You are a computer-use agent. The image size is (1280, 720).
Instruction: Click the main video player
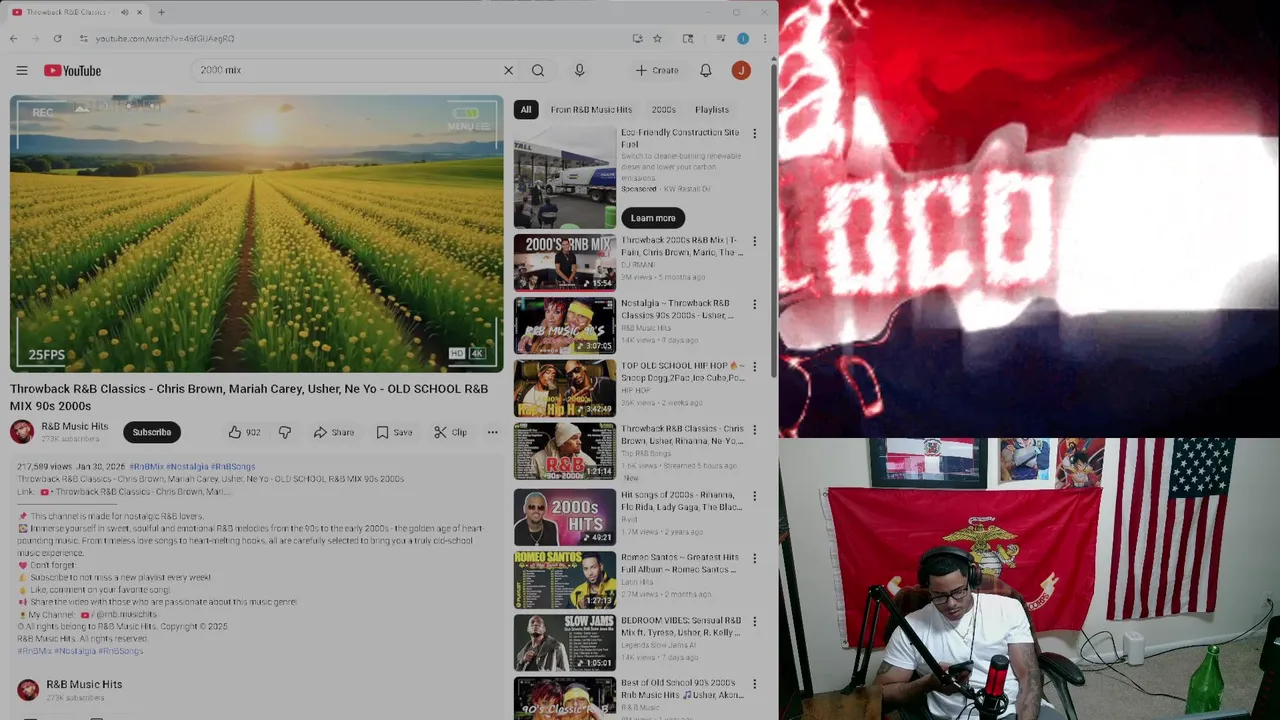coord(257,234)
